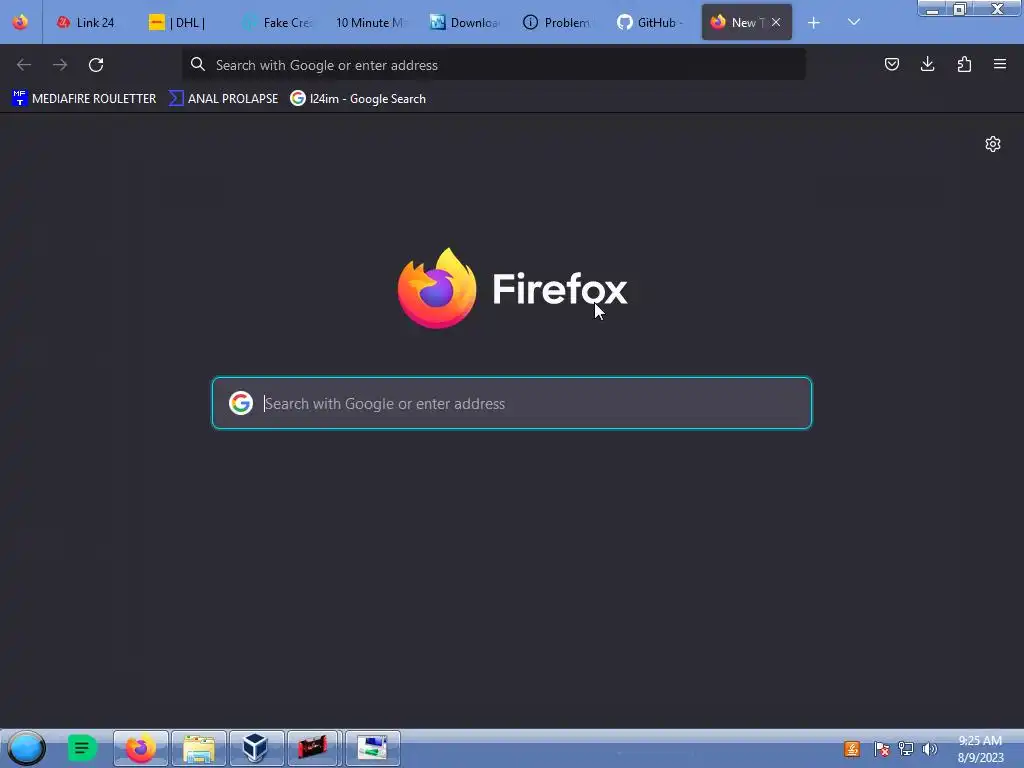Screen dimensions: 1024x768
Task: Open the Firefox application menu
Action: [x=1000, y=64]
